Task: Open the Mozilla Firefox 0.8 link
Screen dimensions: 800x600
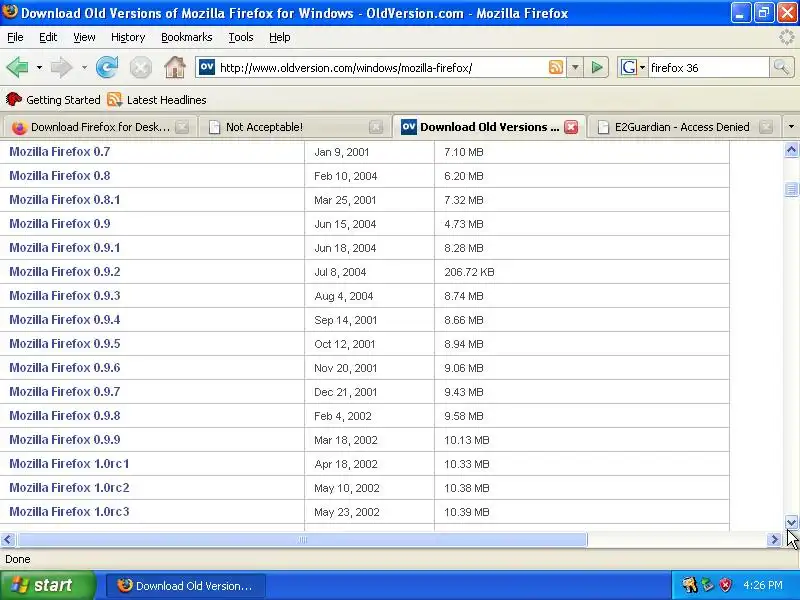Action: tap(60, 176)
